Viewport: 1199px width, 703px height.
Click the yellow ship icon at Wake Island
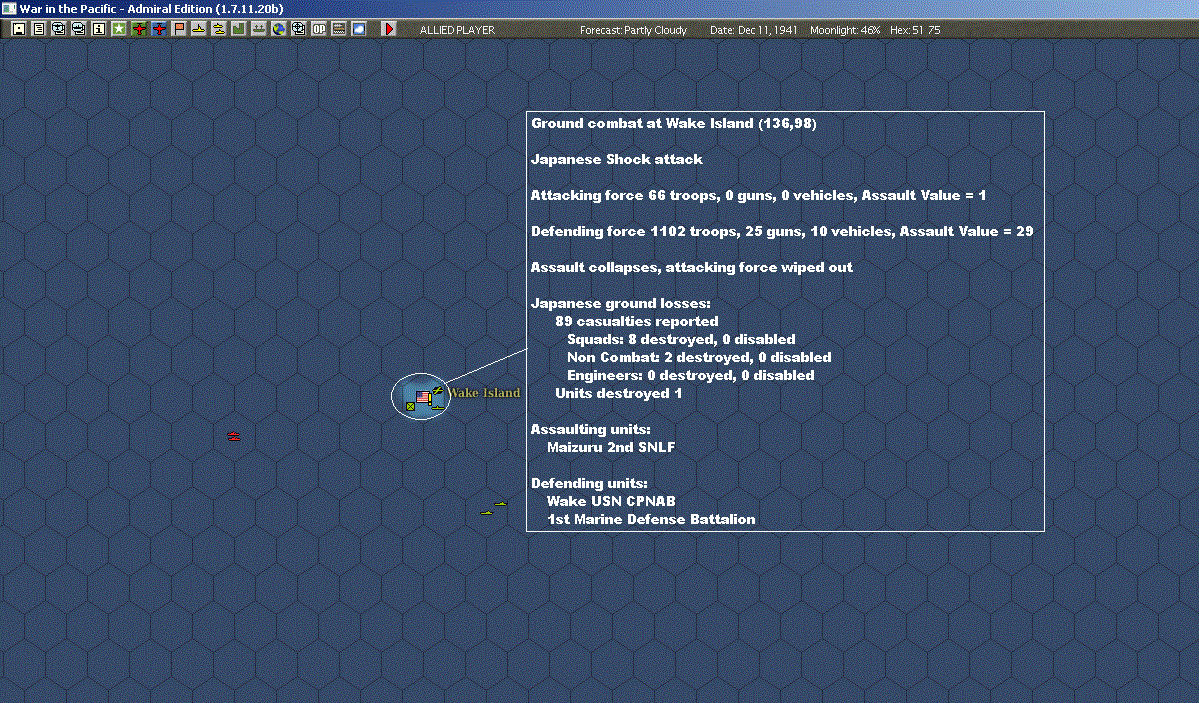[438, 407]
